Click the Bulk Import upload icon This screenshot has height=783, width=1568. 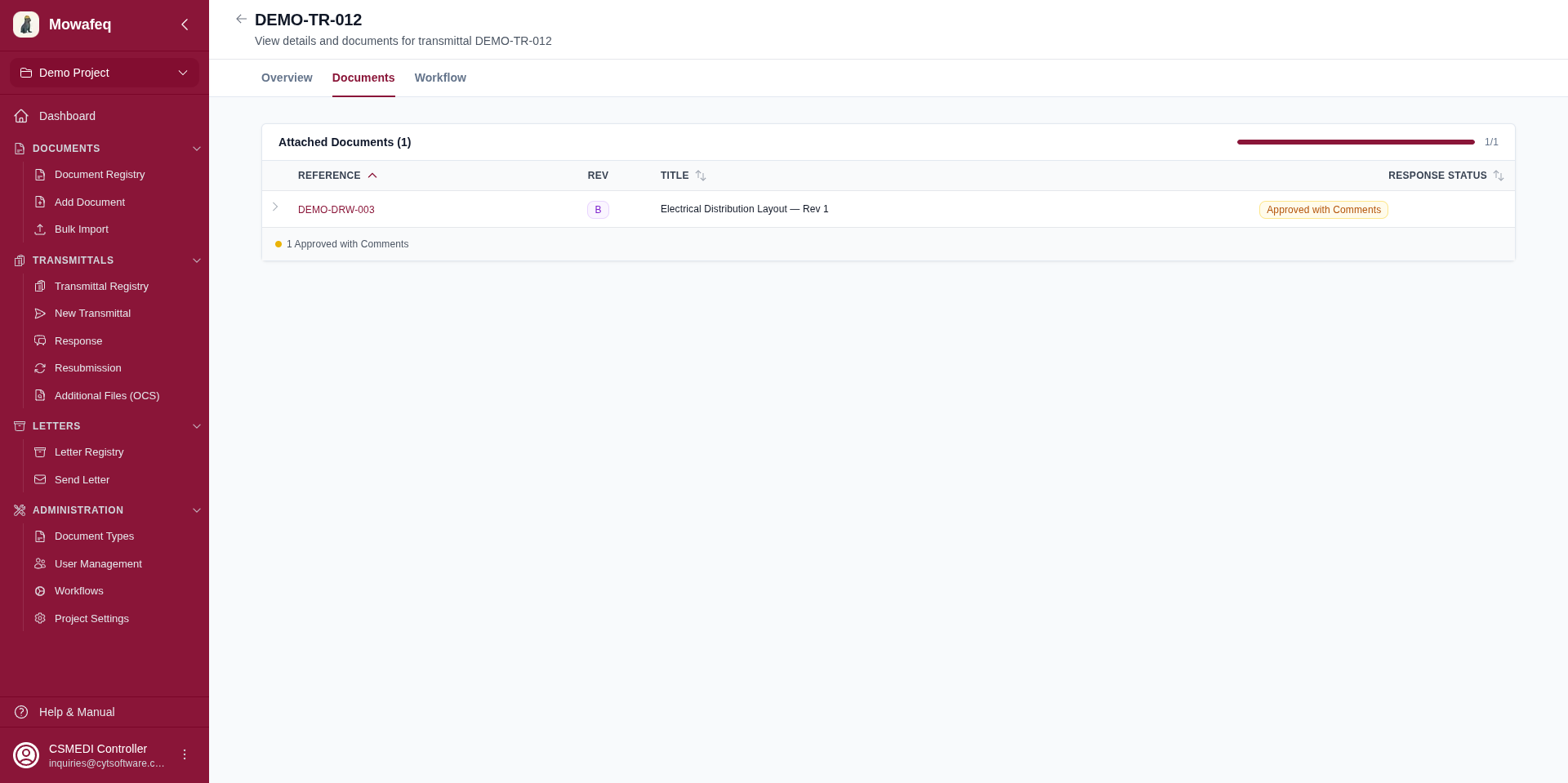point(40,229)
